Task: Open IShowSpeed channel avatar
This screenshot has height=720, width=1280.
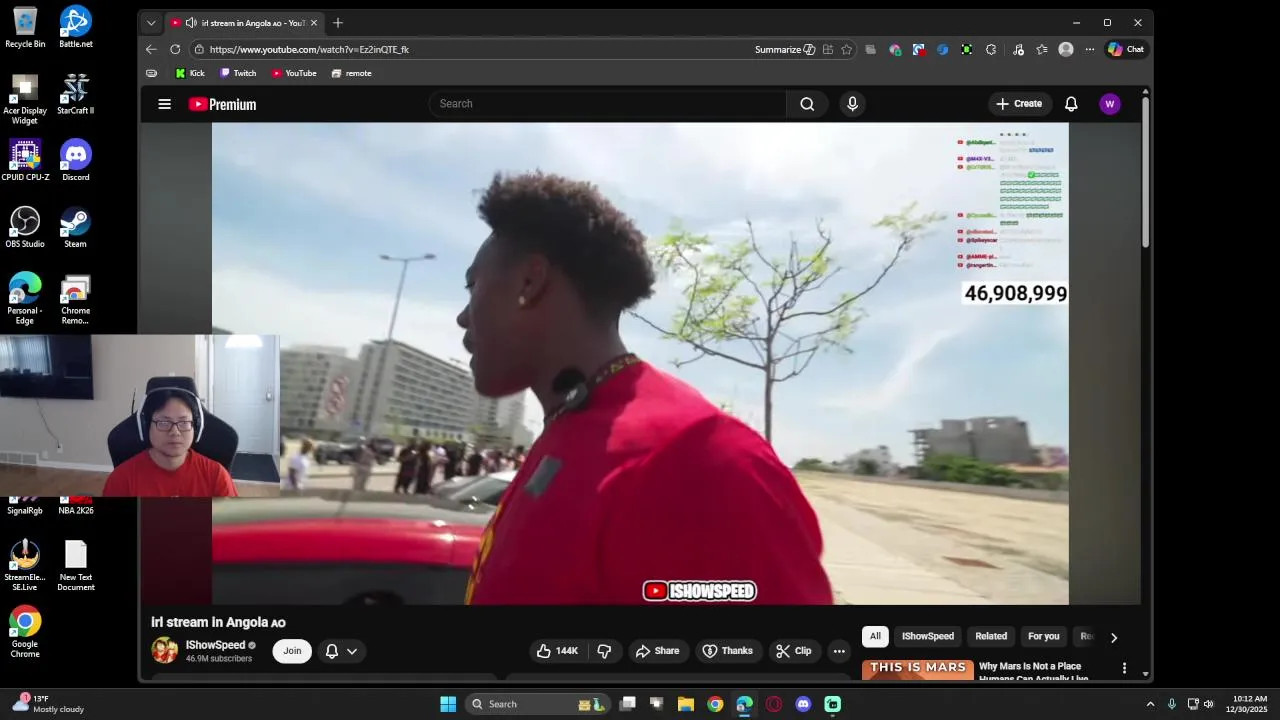Action: (x=165, y=650)
